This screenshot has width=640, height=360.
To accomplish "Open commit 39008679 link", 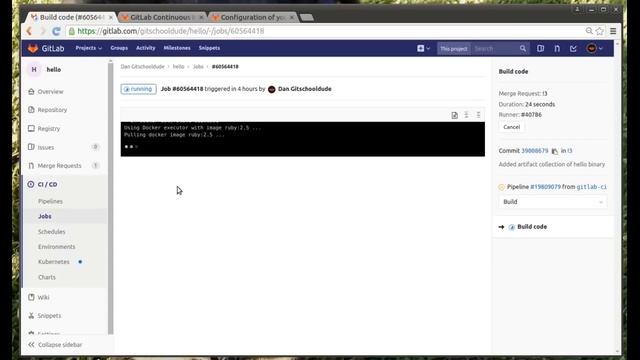I will [535, 151].
